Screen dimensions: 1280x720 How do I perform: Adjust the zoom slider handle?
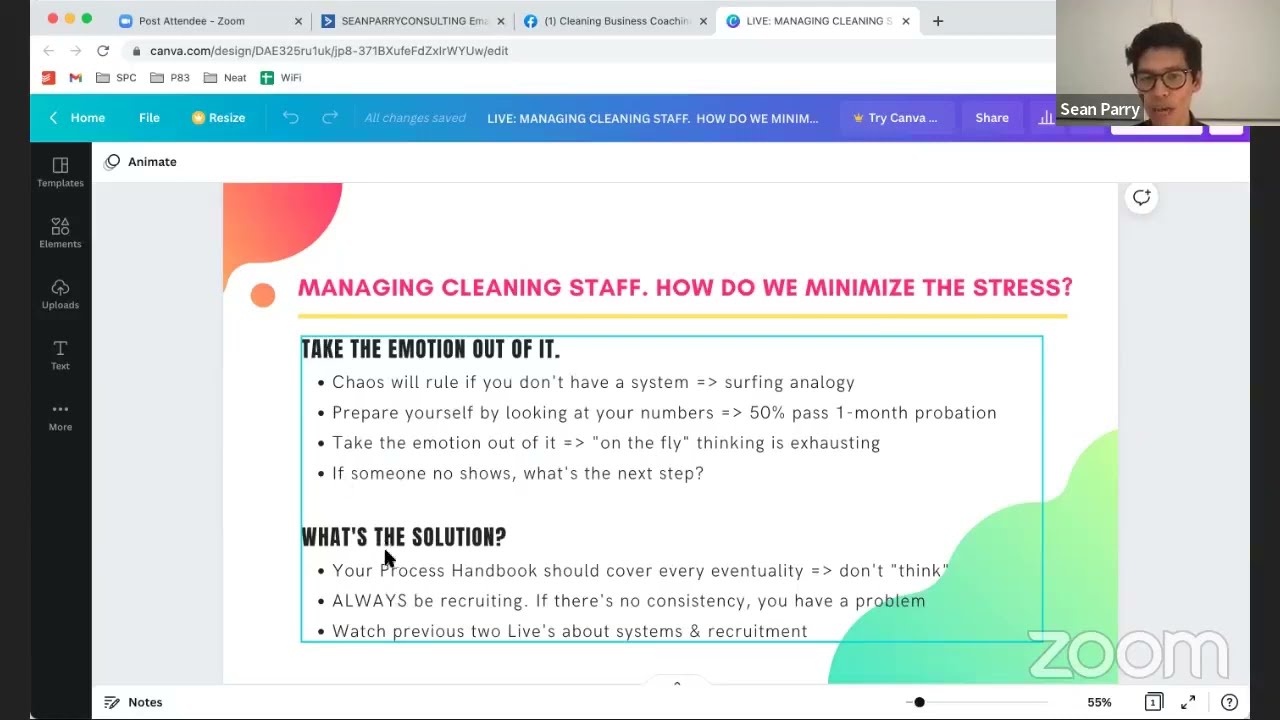click(x=919, y=702)
